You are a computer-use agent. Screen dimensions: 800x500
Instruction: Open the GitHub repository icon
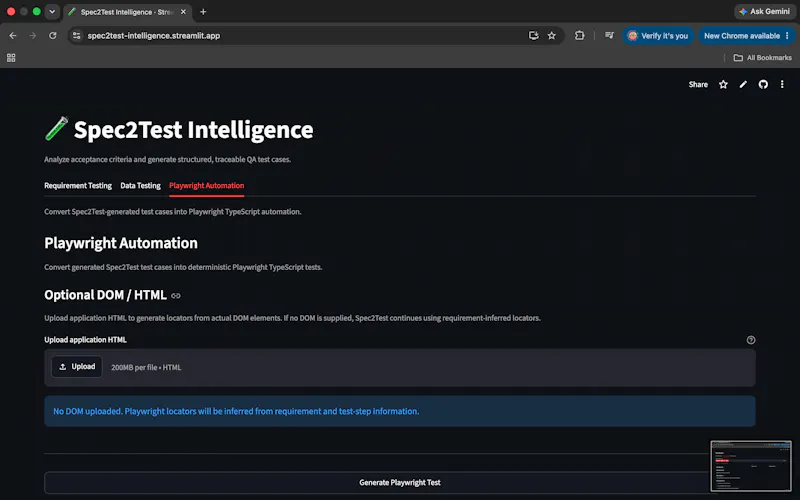point(763,85)
